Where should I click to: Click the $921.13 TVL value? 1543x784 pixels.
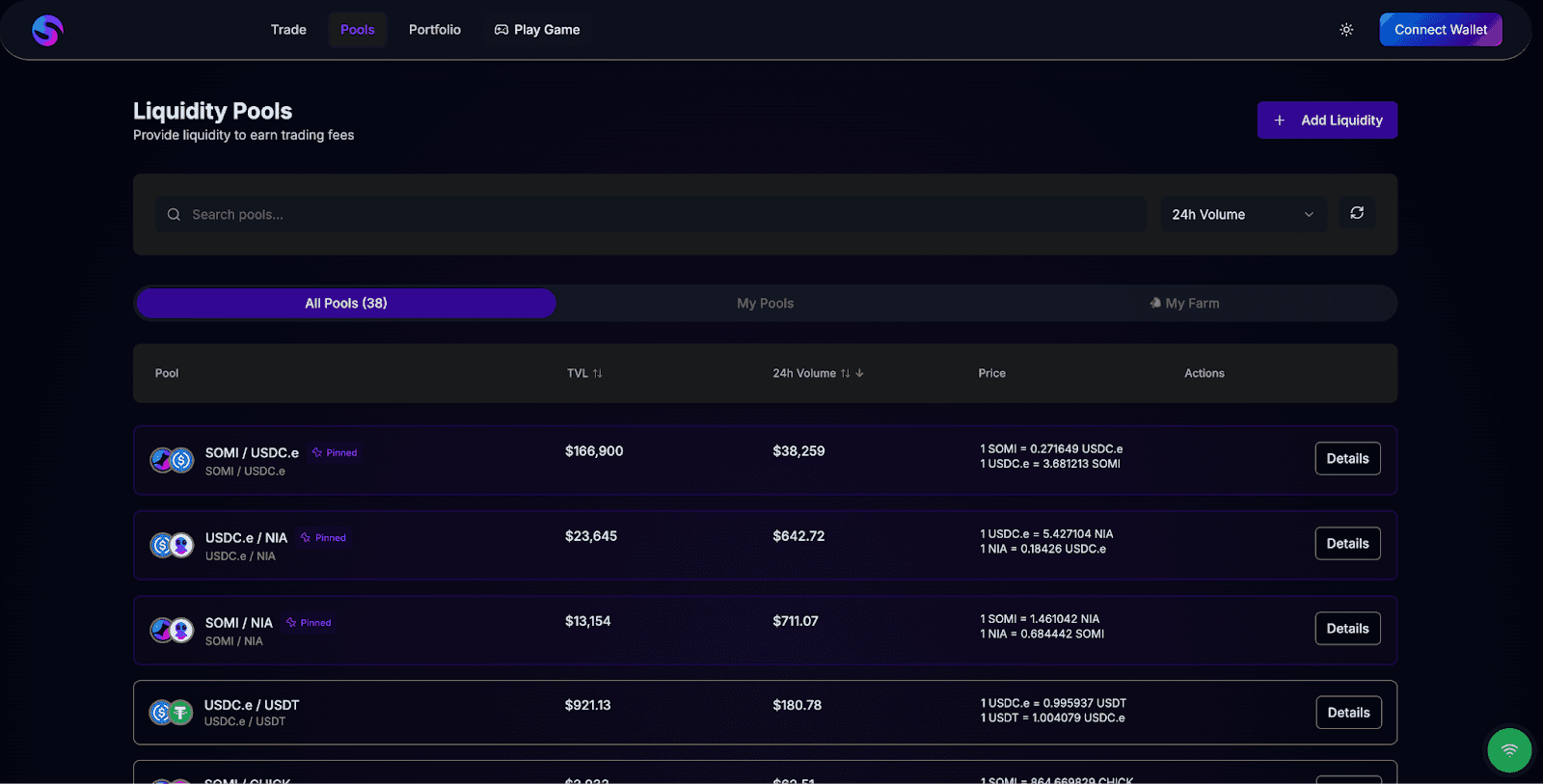tap(588, 705)
